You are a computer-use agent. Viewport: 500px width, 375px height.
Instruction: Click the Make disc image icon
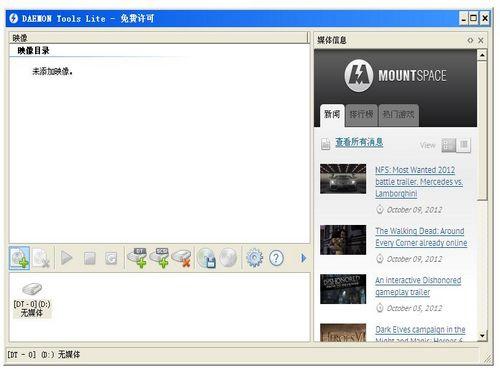[x=207, y=258]
